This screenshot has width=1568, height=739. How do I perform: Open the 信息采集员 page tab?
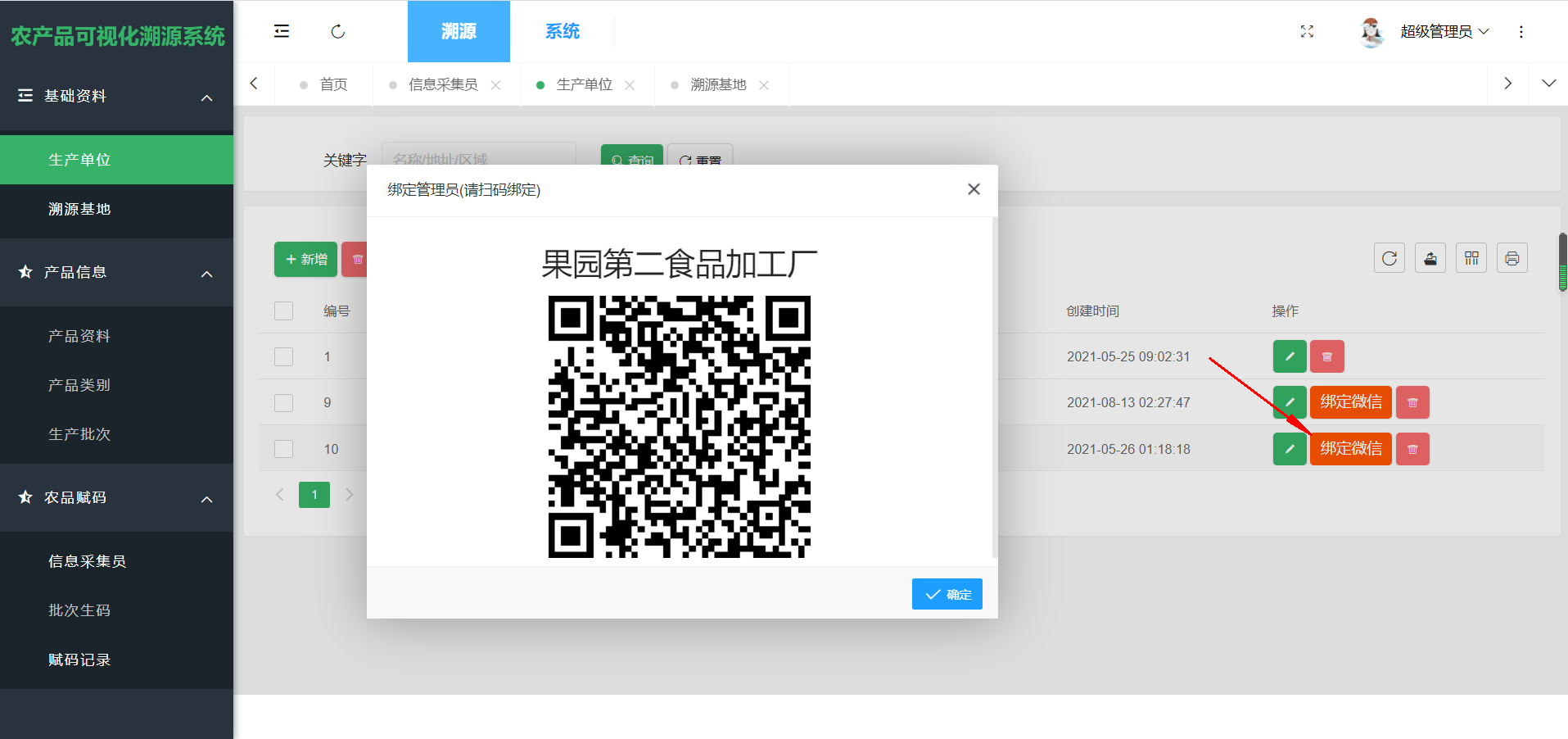tap(443, 84)
